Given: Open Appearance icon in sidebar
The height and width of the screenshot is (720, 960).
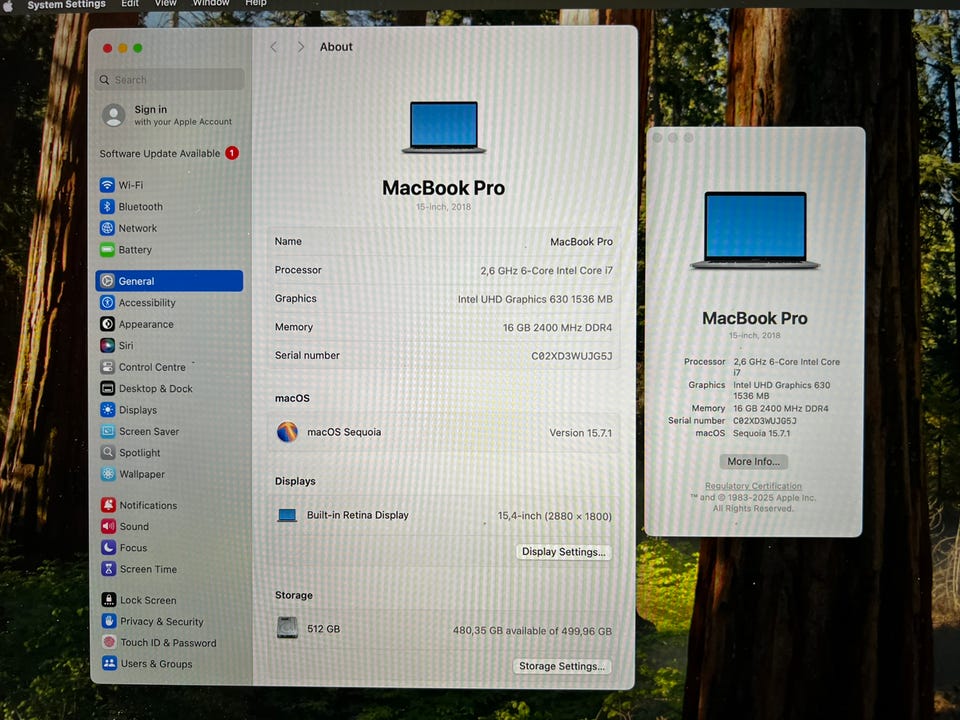Looking at the screenshot, I should (x=107, y=324).
